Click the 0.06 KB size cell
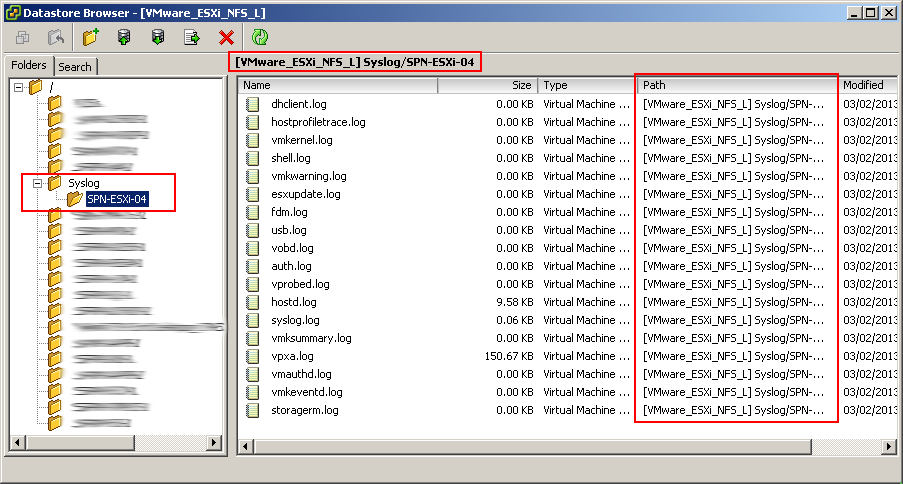Viewport: 903px width, 484px height. pos(514,320)
